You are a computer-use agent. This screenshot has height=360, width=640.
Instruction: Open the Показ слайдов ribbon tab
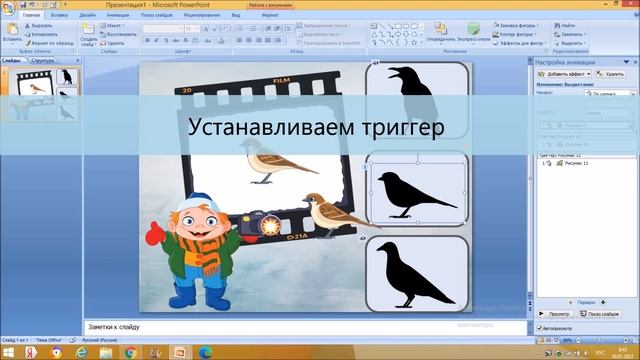pos(156,15)
